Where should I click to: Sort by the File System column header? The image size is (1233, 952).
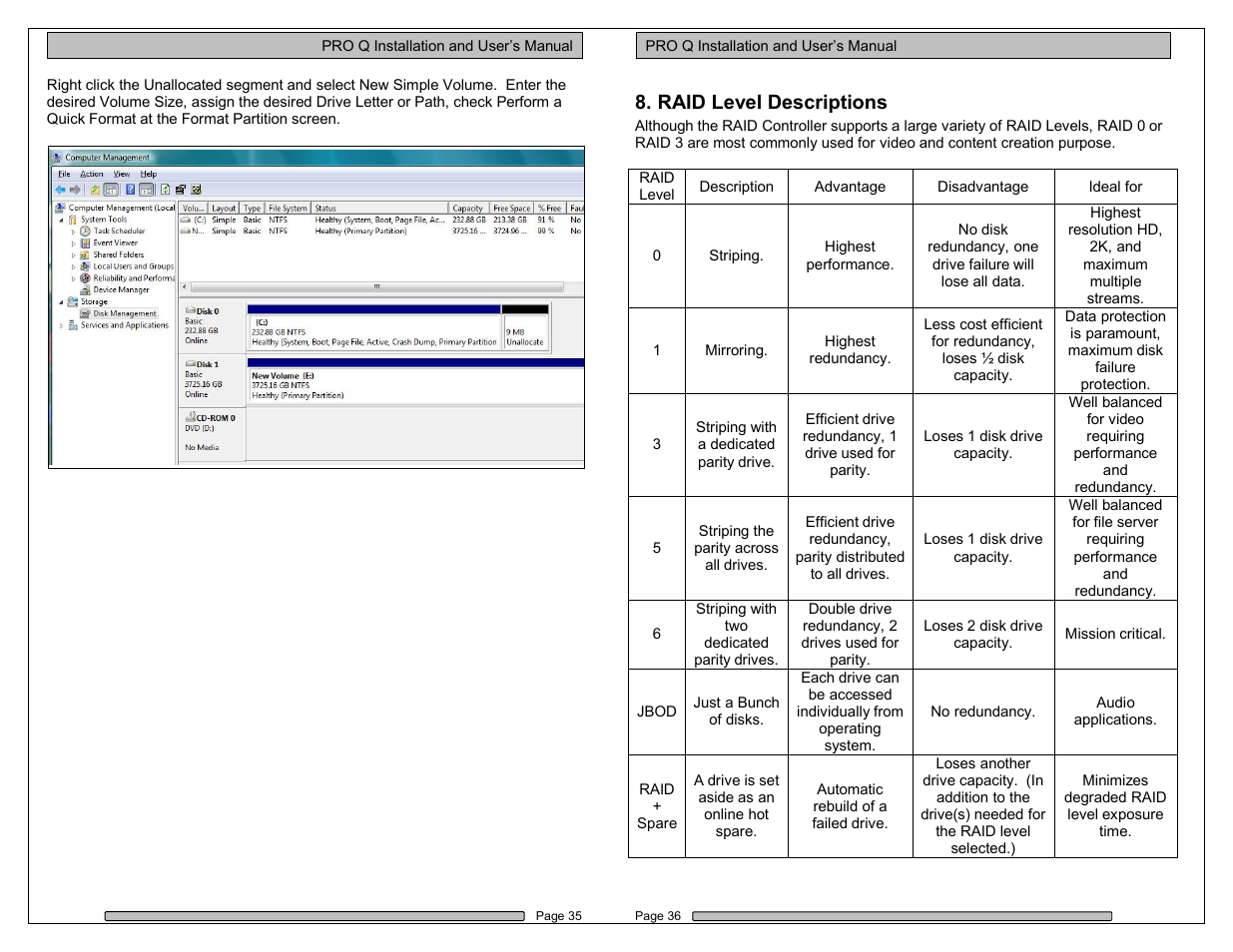tap(288, 209)
